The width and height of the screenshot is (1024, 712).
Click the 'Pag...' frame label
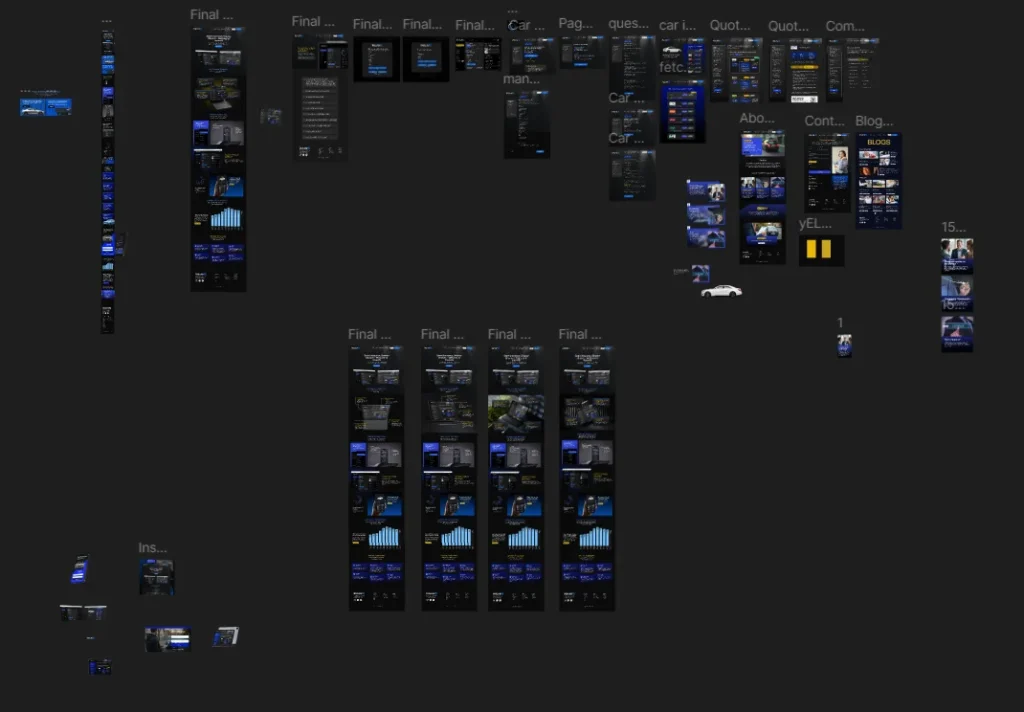(x=575, y=24)
